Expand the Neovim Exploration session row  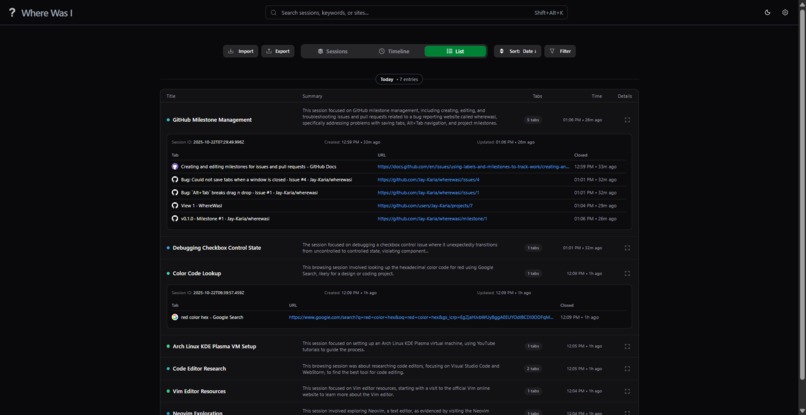399,410
